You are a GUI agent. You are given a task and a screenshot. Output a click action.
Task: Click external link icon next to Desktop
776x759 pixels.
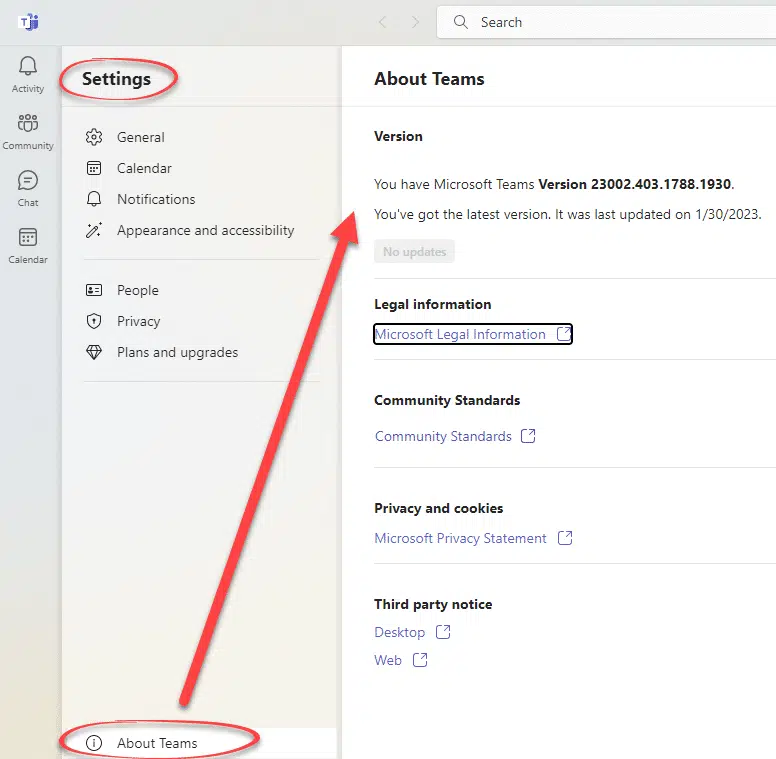tap(443, 632)
